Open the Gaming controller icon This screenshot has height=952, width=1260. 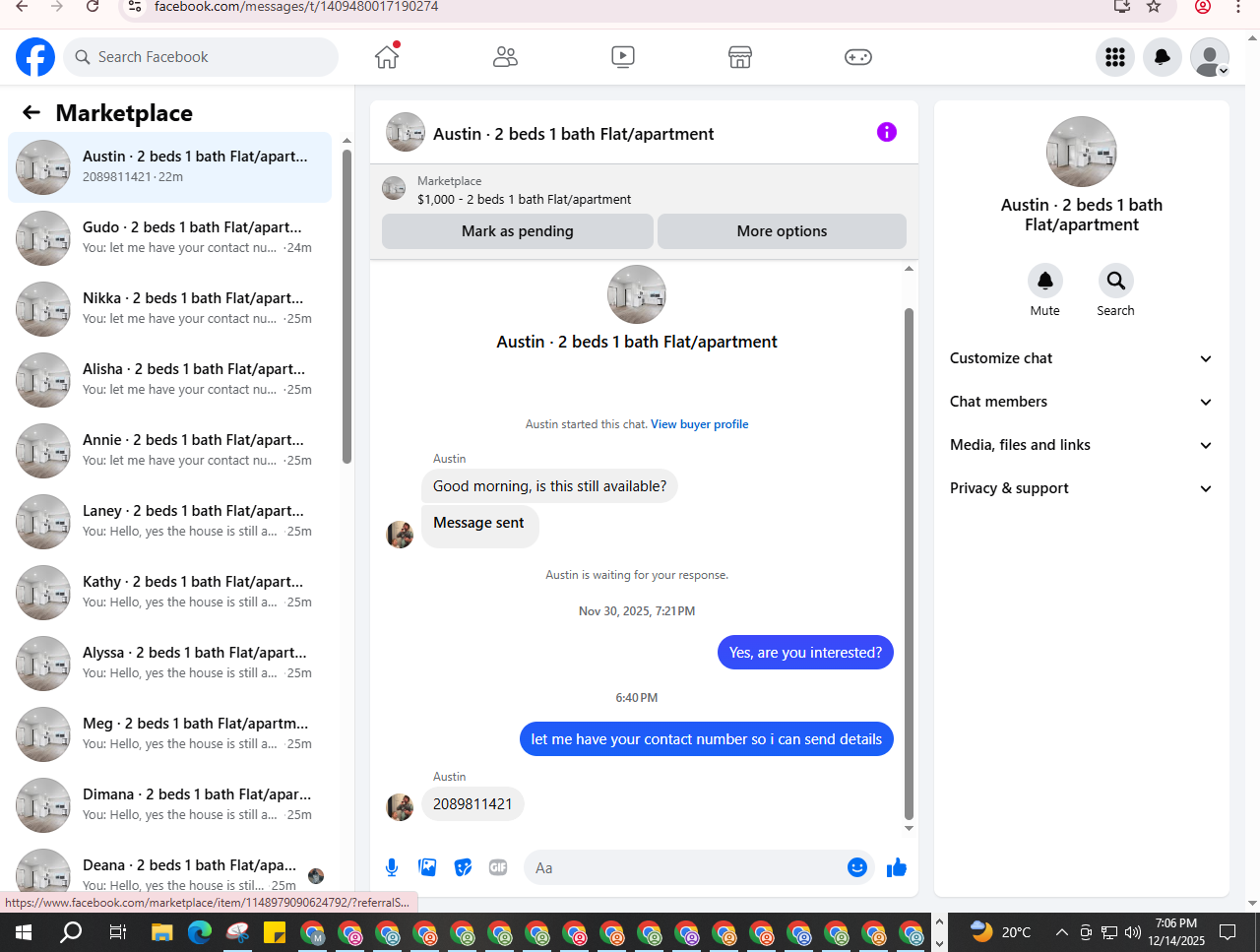[x=858, y=57]
